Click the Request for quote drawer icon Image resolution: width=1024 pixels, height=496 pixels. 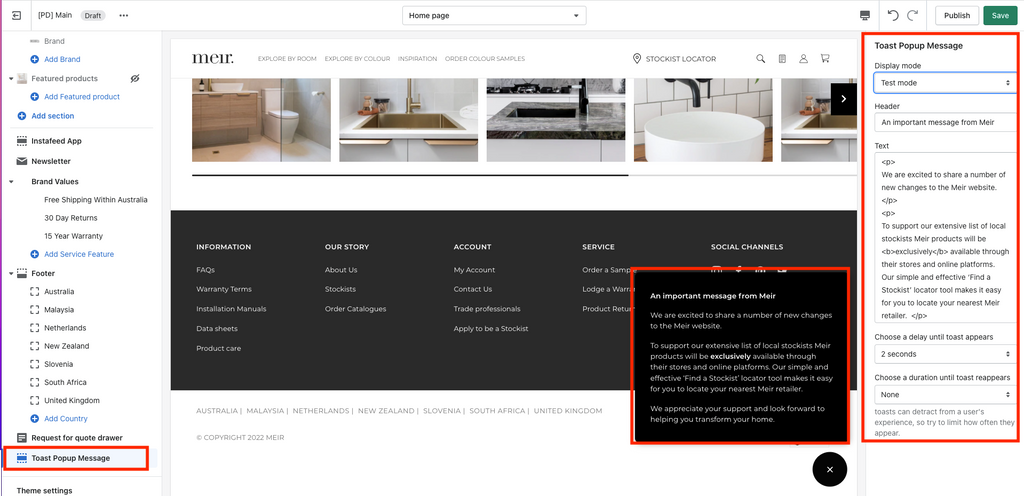(x=22, y=438)
